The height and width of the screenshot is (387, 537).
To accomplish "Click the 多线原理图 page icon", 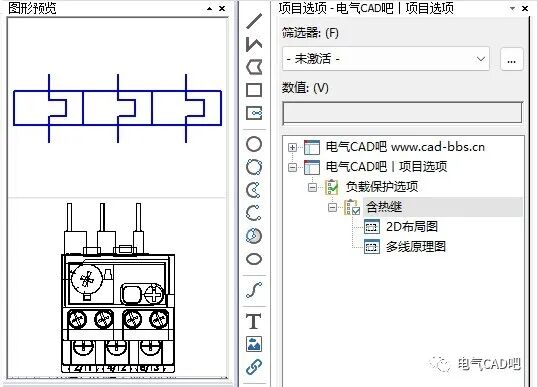I will [x=372, y=247].
